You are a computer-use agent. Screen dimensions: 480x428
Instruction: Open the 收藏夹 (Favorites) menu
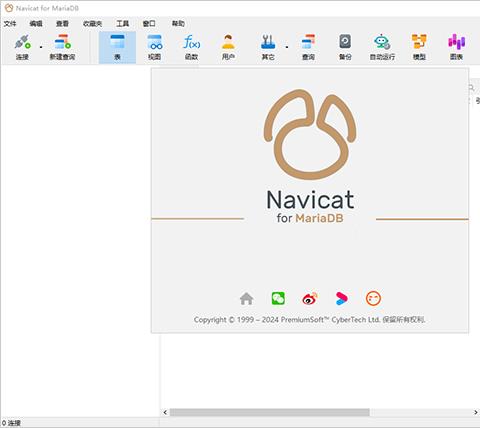click(92, 23)
